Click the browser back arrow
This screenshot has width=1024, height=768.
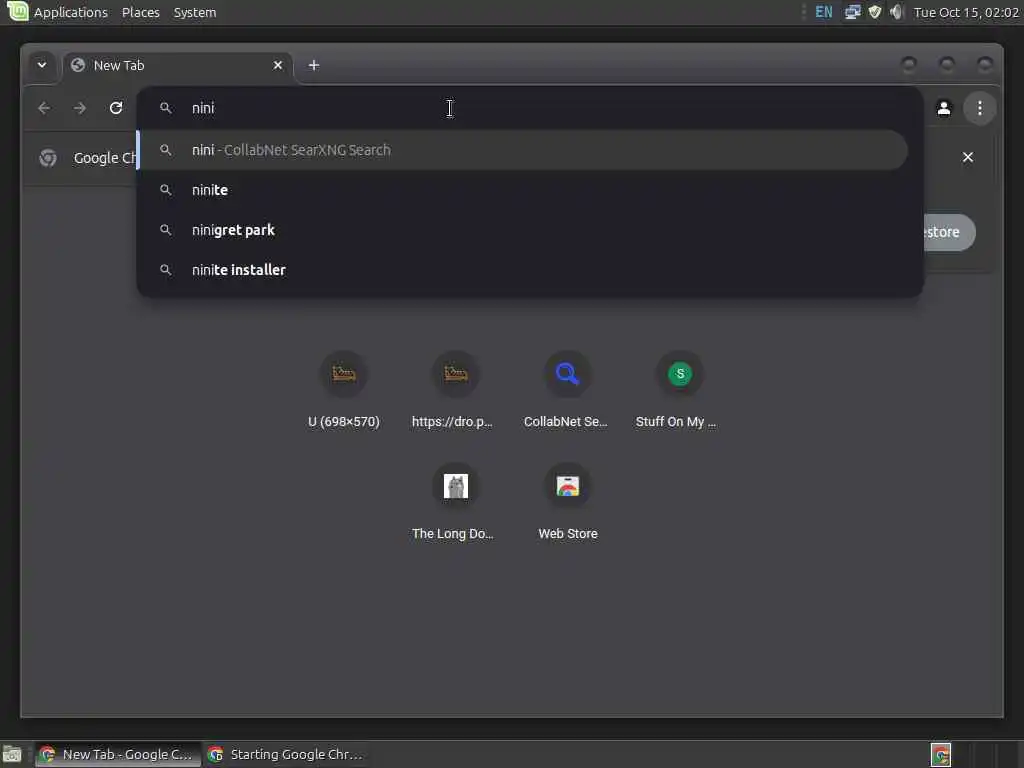click(44, 108)
